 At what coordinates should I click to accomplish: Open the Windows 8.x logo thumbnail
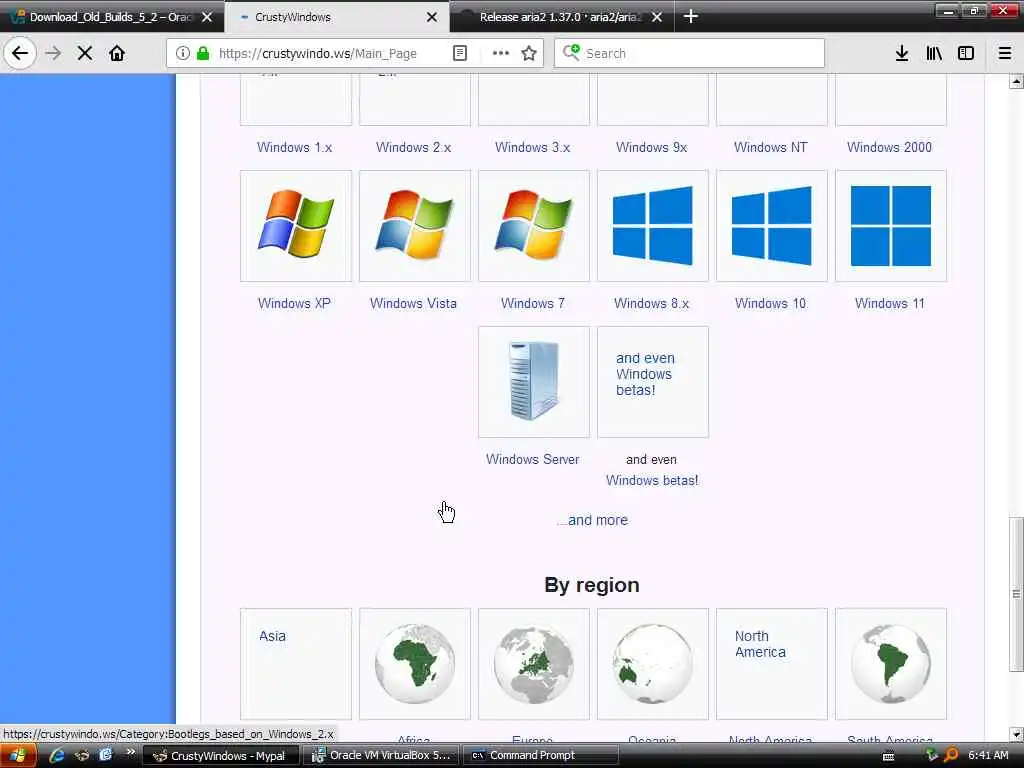click(652, 226)
